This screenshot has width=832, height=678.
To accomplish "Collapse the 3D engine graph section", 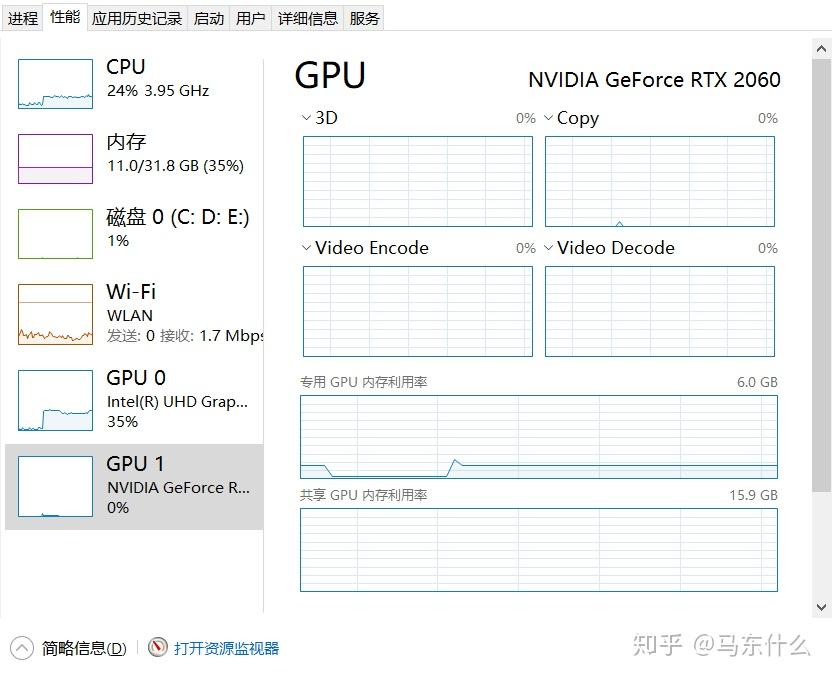I will point(306,118).
